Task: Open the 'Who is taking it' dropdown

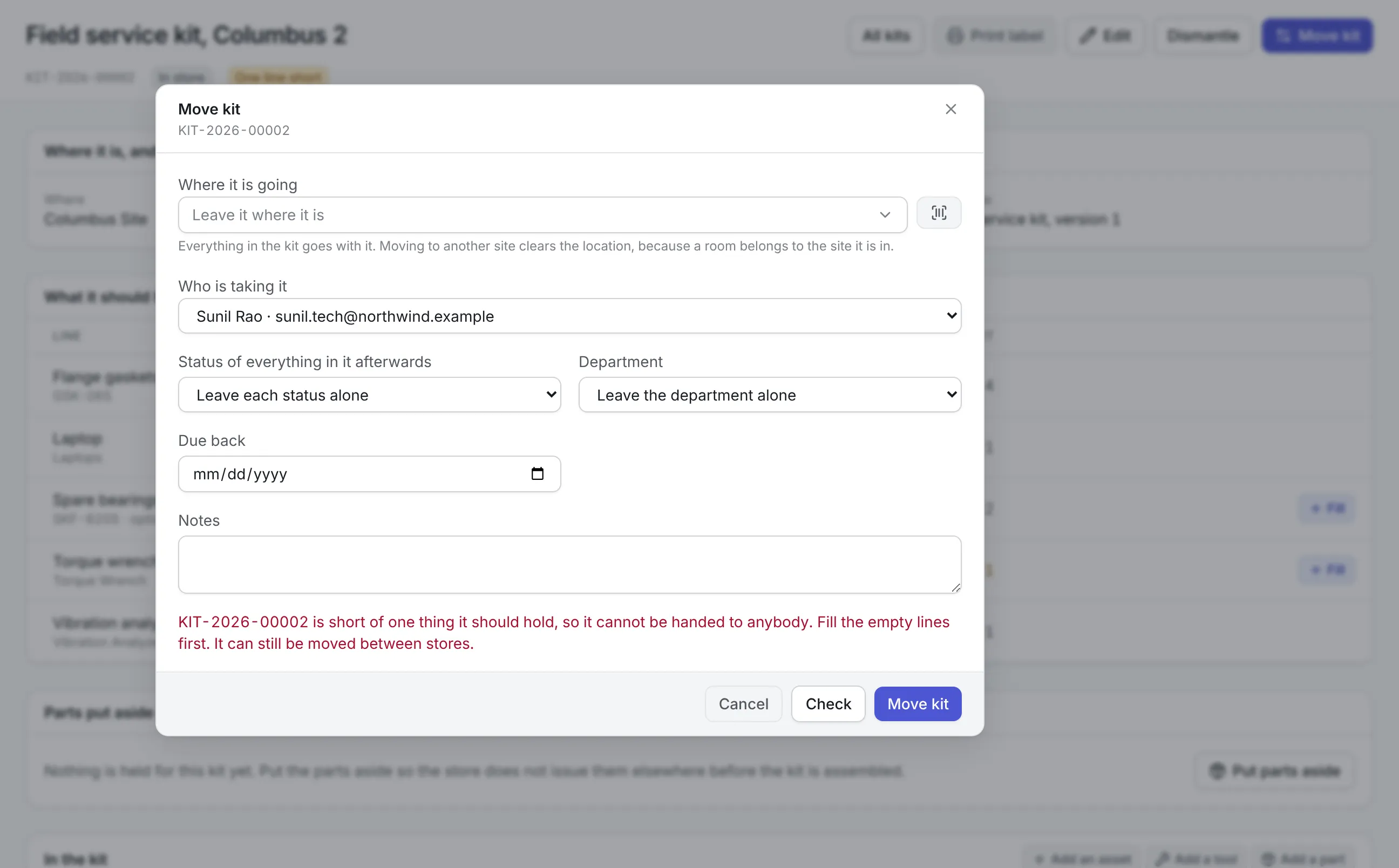Action: 569,316
